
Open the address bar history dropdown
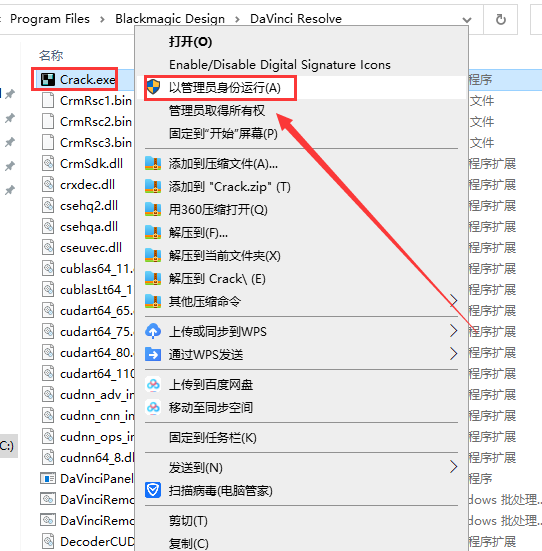467,20
